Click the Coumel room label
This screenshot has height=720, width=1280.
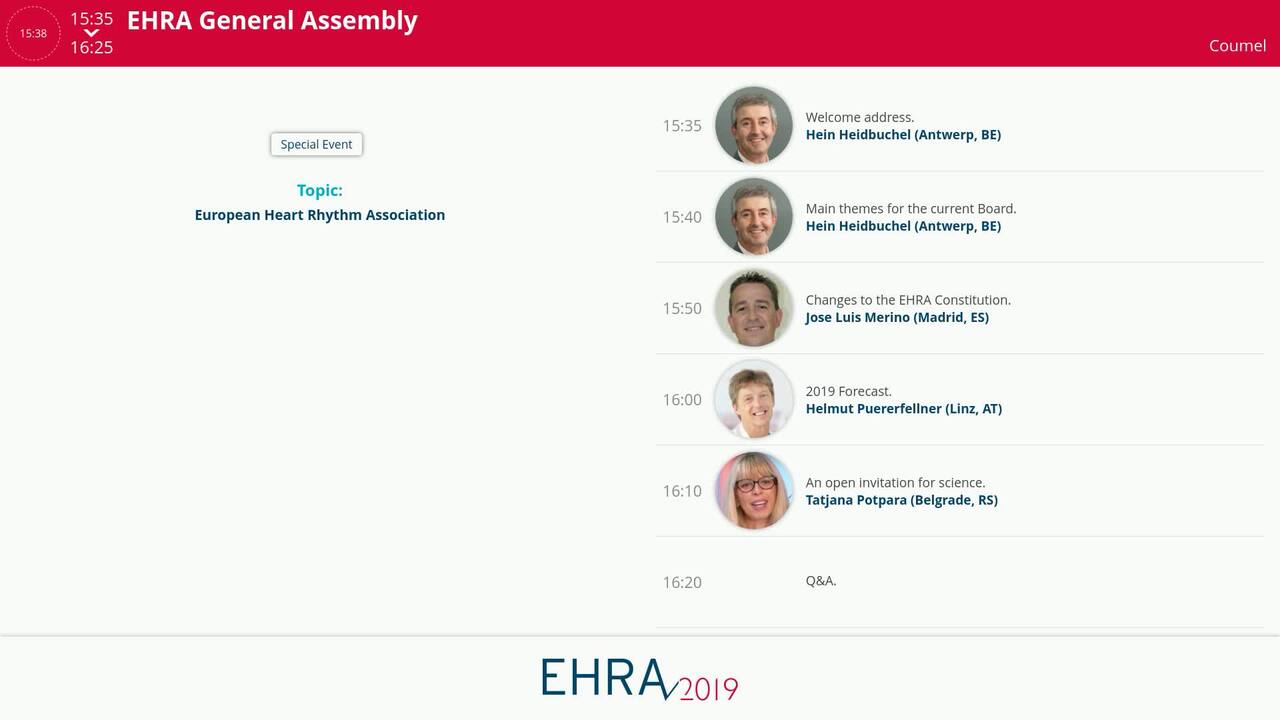pyautogui.click(x=1238, y=46)
